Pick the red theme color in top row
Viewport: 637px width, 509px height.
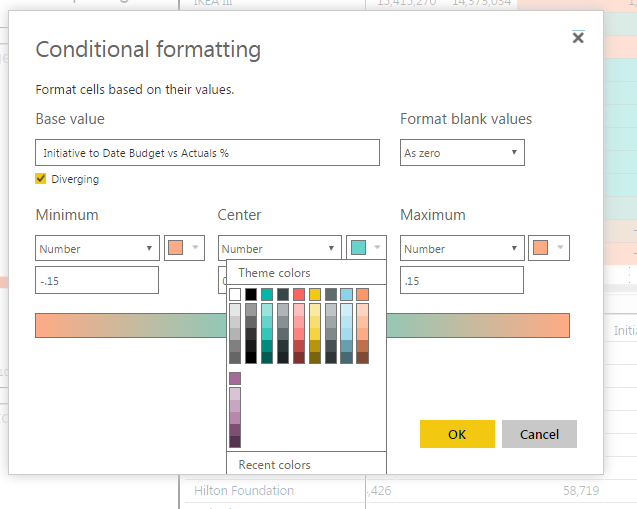299,295
